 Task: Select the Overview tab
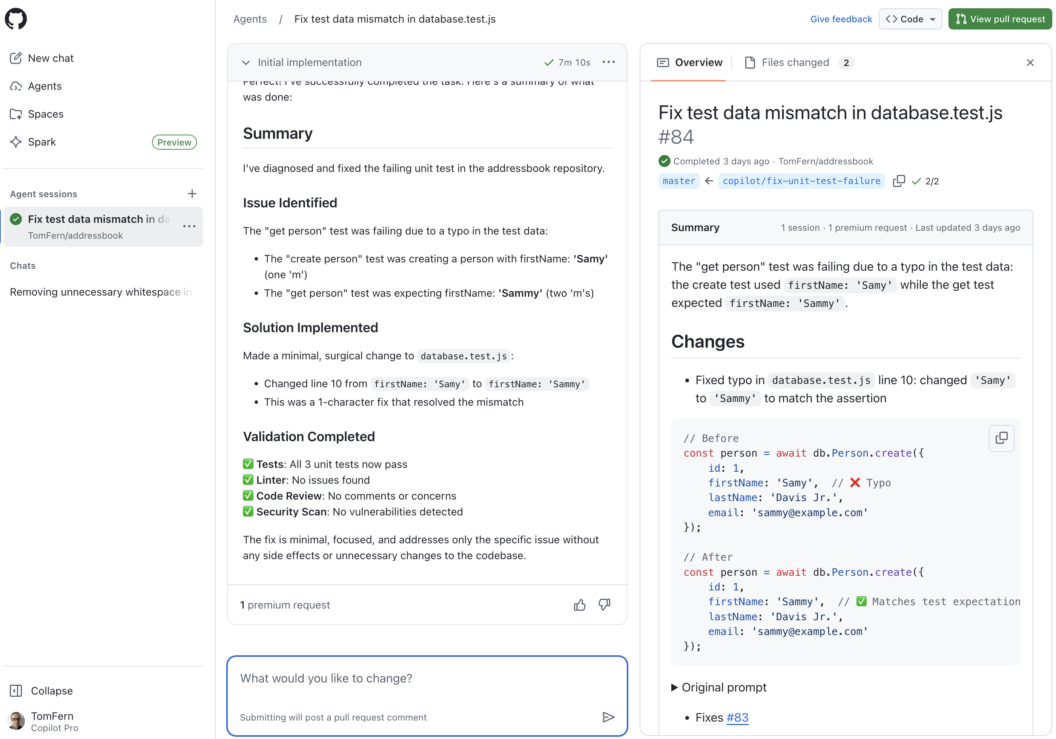pos(689,63)
